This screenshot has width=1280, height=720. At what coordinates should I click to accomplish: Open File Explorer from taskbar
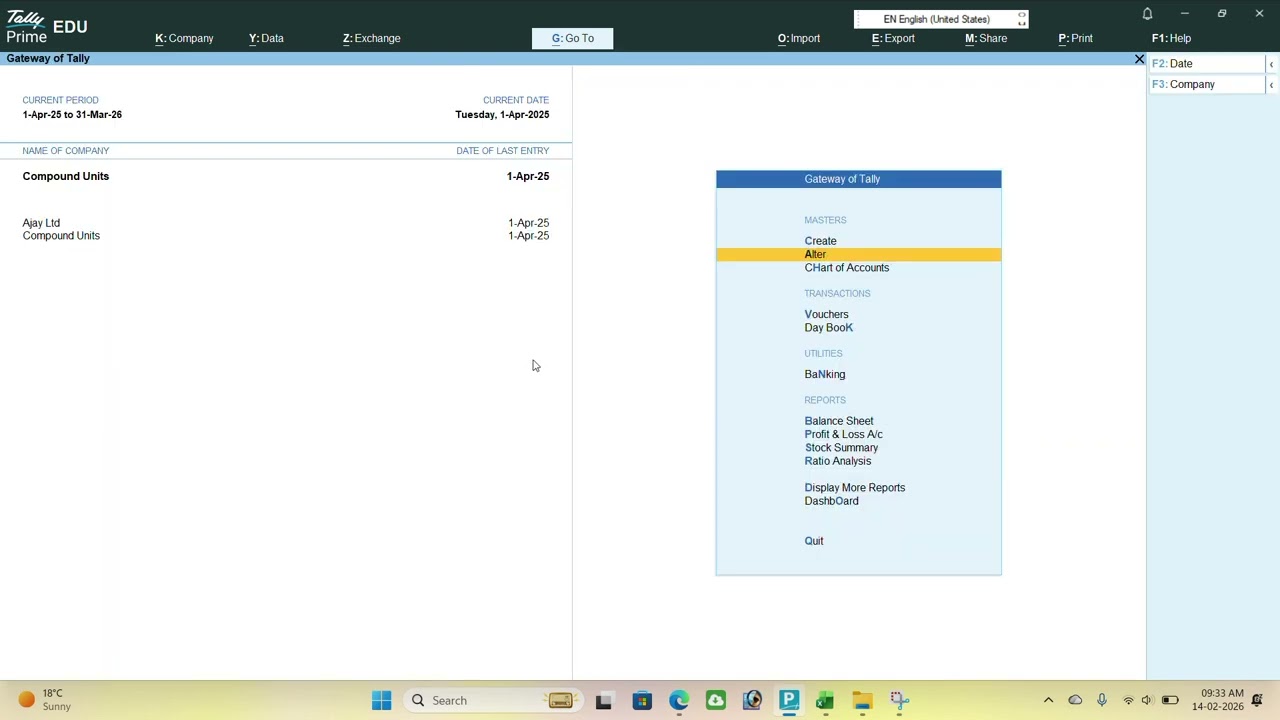point(862,700)
